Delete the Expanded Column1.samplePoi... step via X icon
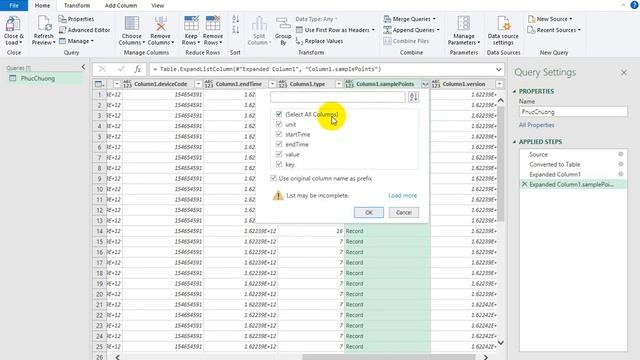 point(524,184)
